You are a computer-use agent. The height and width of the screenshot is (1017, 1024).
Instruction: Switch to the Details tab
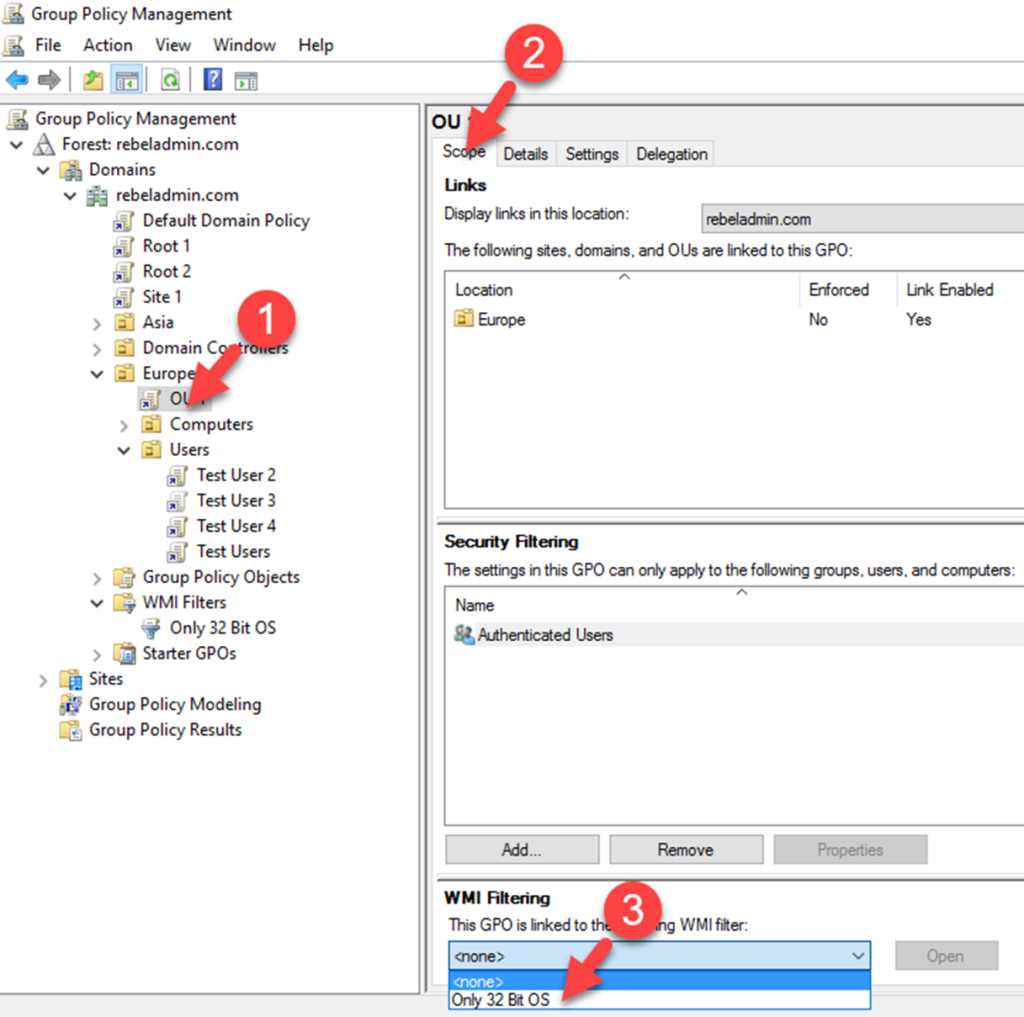click(525, 154)
